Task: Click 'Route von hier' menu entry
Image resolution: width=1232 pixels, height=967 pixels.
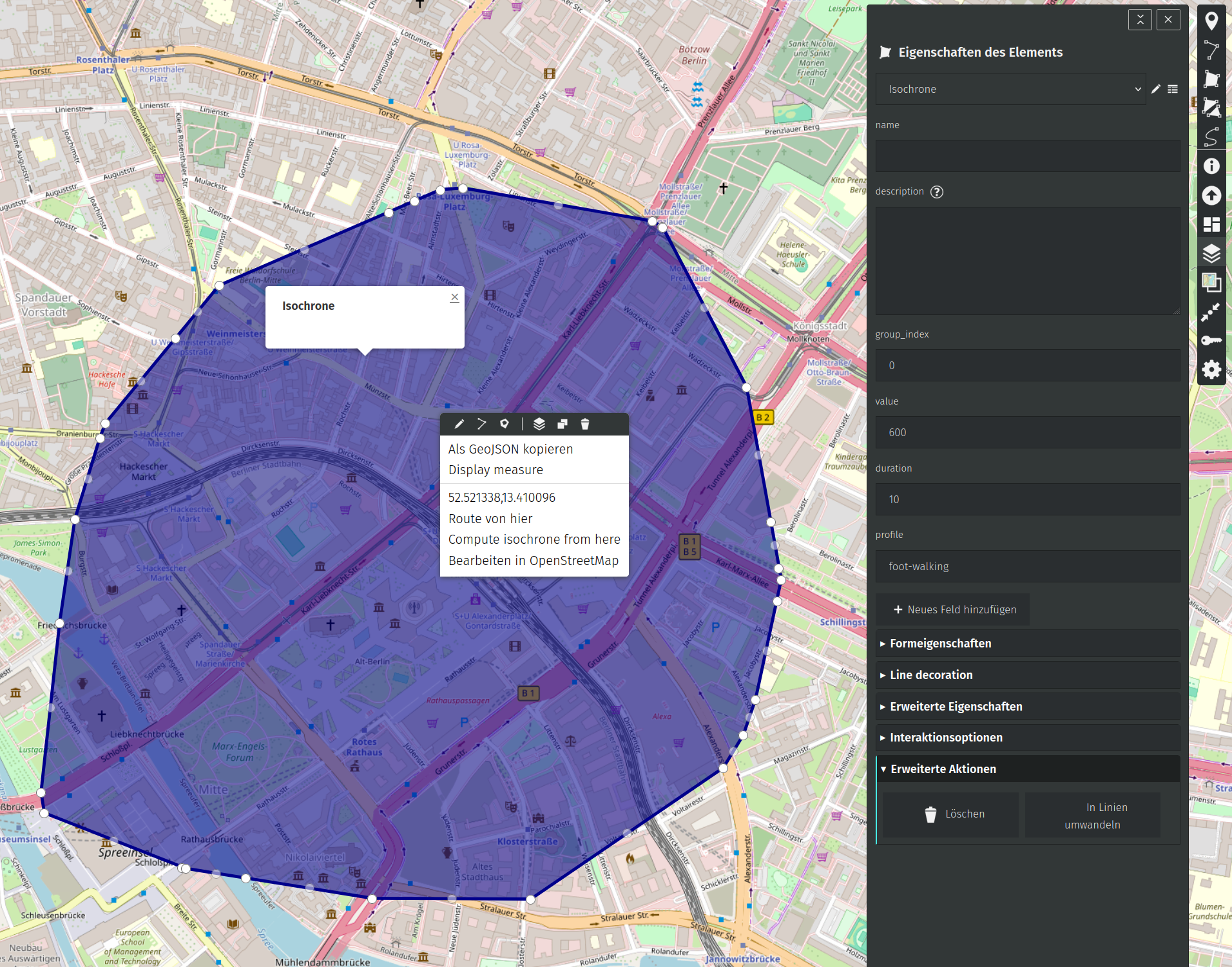Action: click(x=490, y=519)
